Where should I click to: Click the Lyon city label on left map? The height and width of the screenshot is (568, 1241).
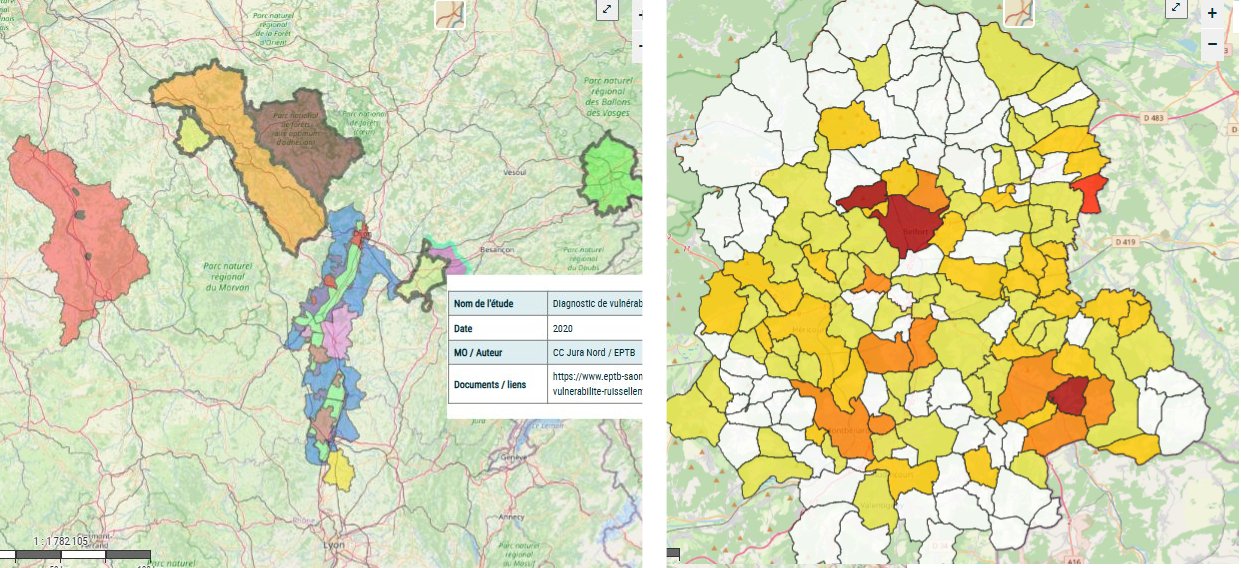point(333,545)
